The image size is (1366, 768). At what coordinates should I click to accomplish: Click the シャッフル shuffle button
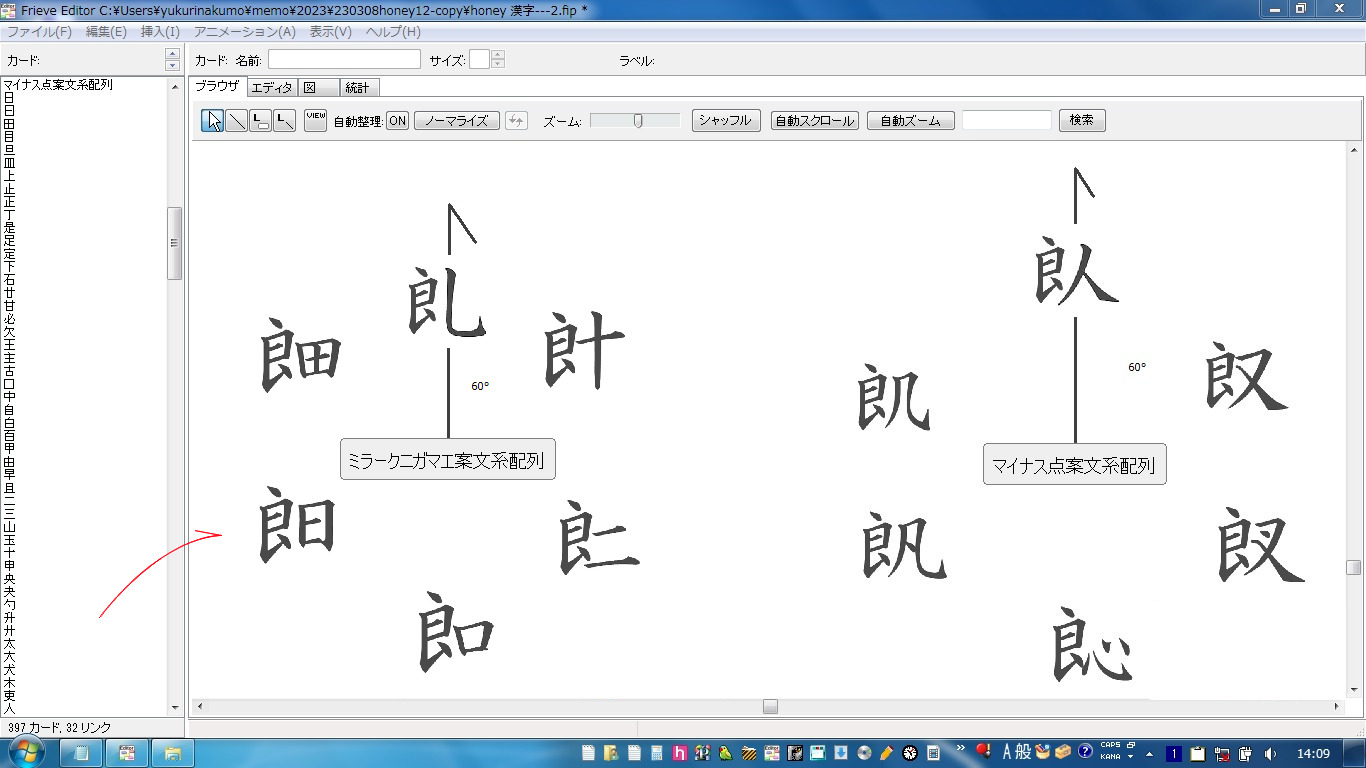(x=726, y=121)
